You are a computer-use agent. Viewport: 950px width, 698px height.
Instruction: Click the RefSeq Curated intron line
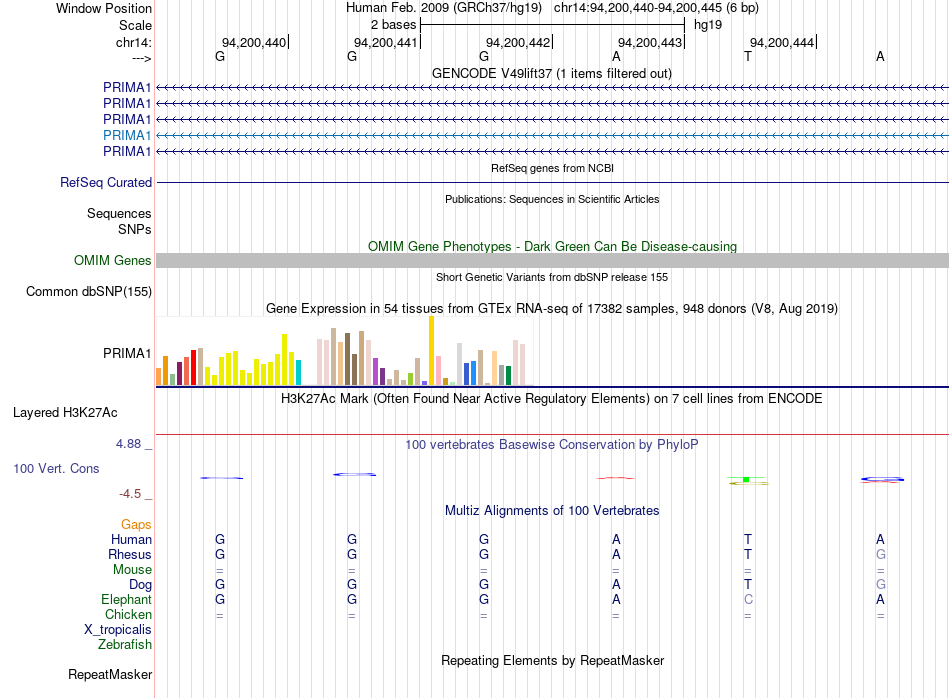[x=552, y=182]
